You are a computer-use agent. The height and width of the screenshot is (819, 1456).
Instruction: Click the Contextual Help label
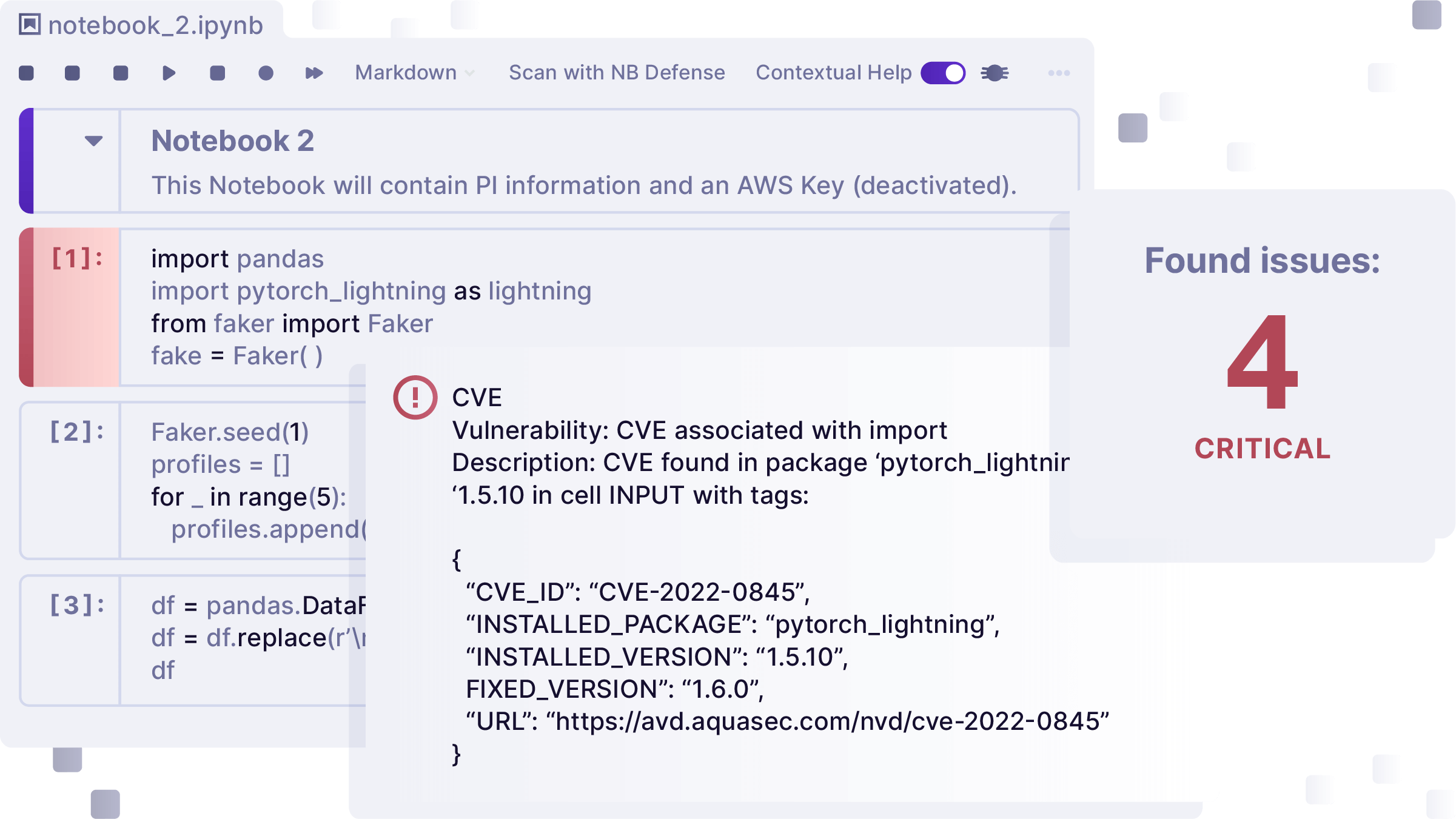(833, 73)
